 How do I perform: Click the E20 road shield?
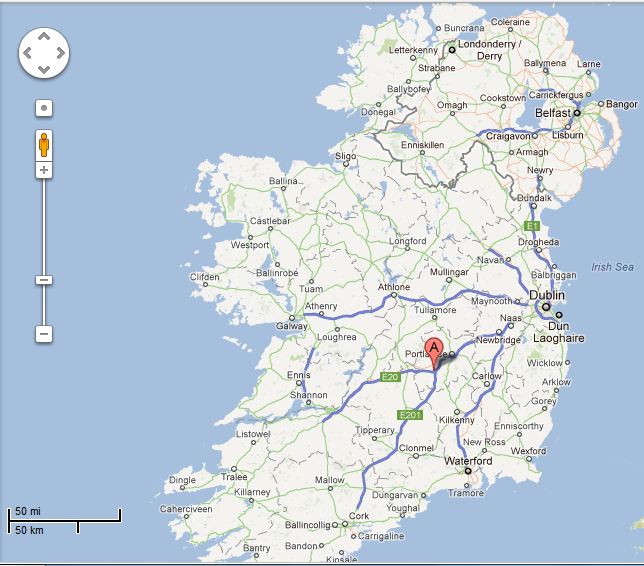pos(391,377)
